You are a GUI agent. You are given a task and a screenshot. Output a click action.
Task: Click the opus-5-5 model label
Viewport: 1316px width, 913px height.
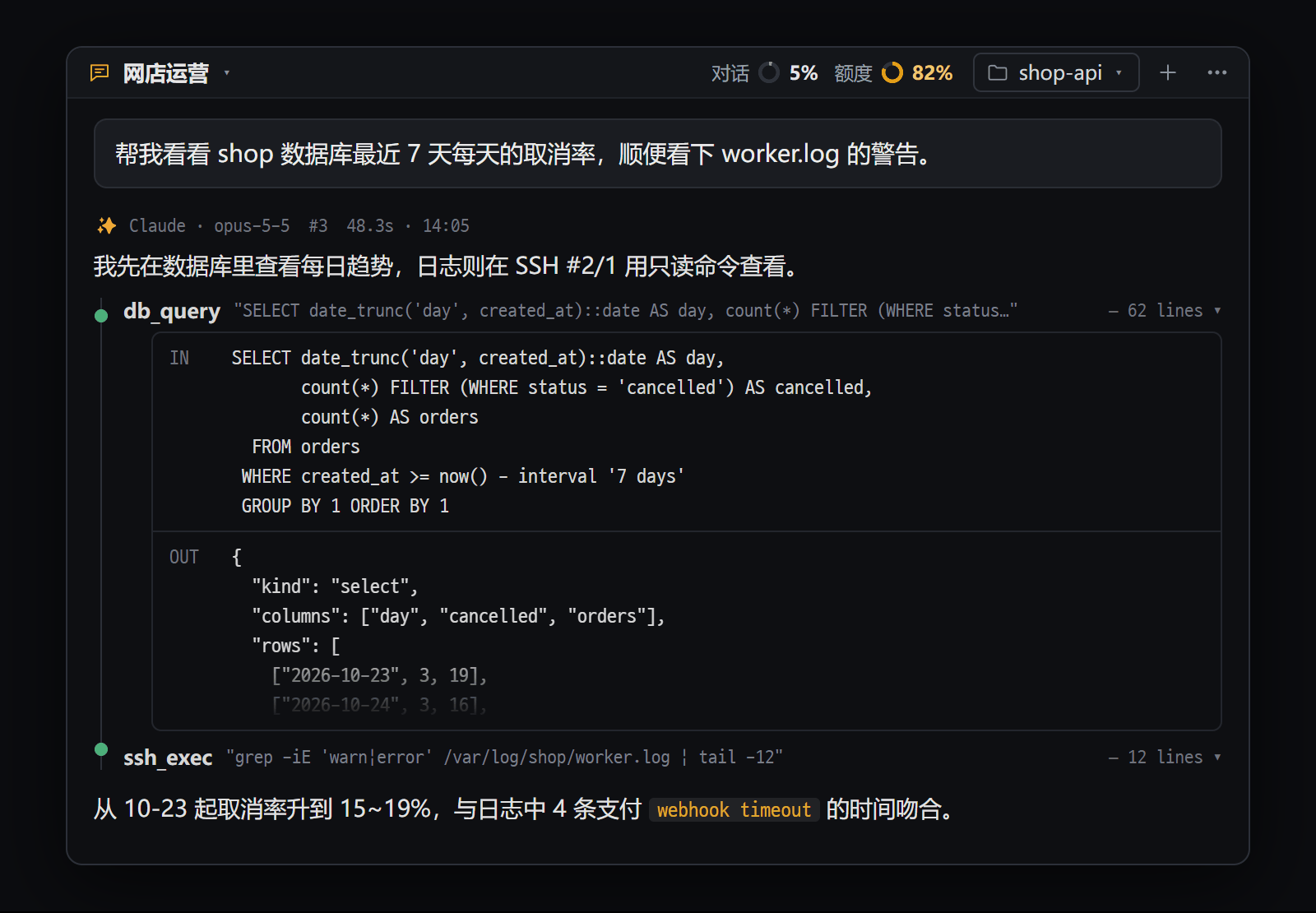point(252,225)
